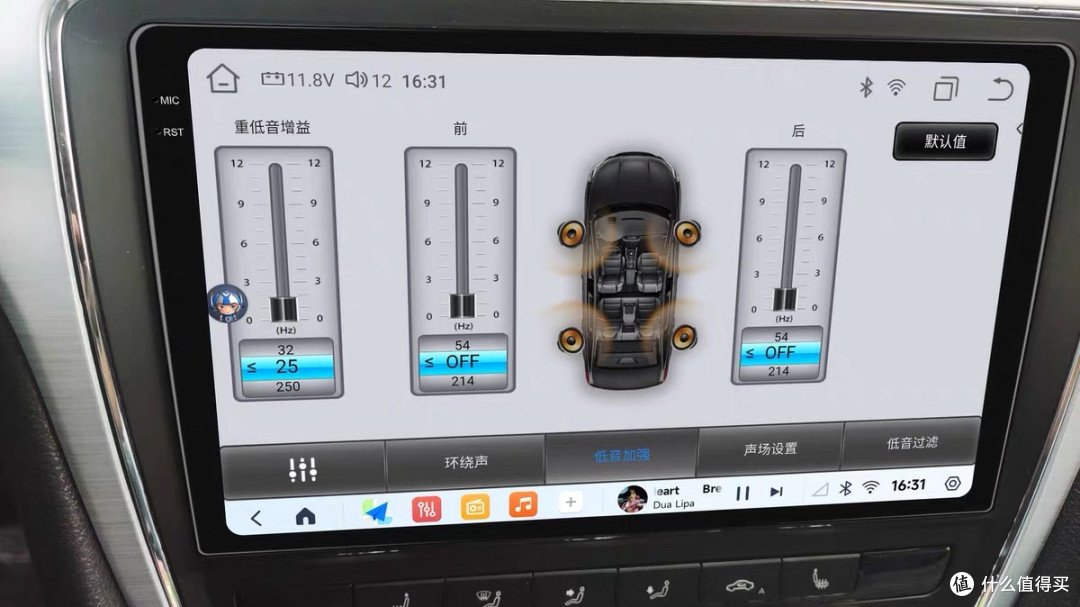Tap the Dua Lipa album art thumbnail

pyautogui.click(x=632, y=499)
